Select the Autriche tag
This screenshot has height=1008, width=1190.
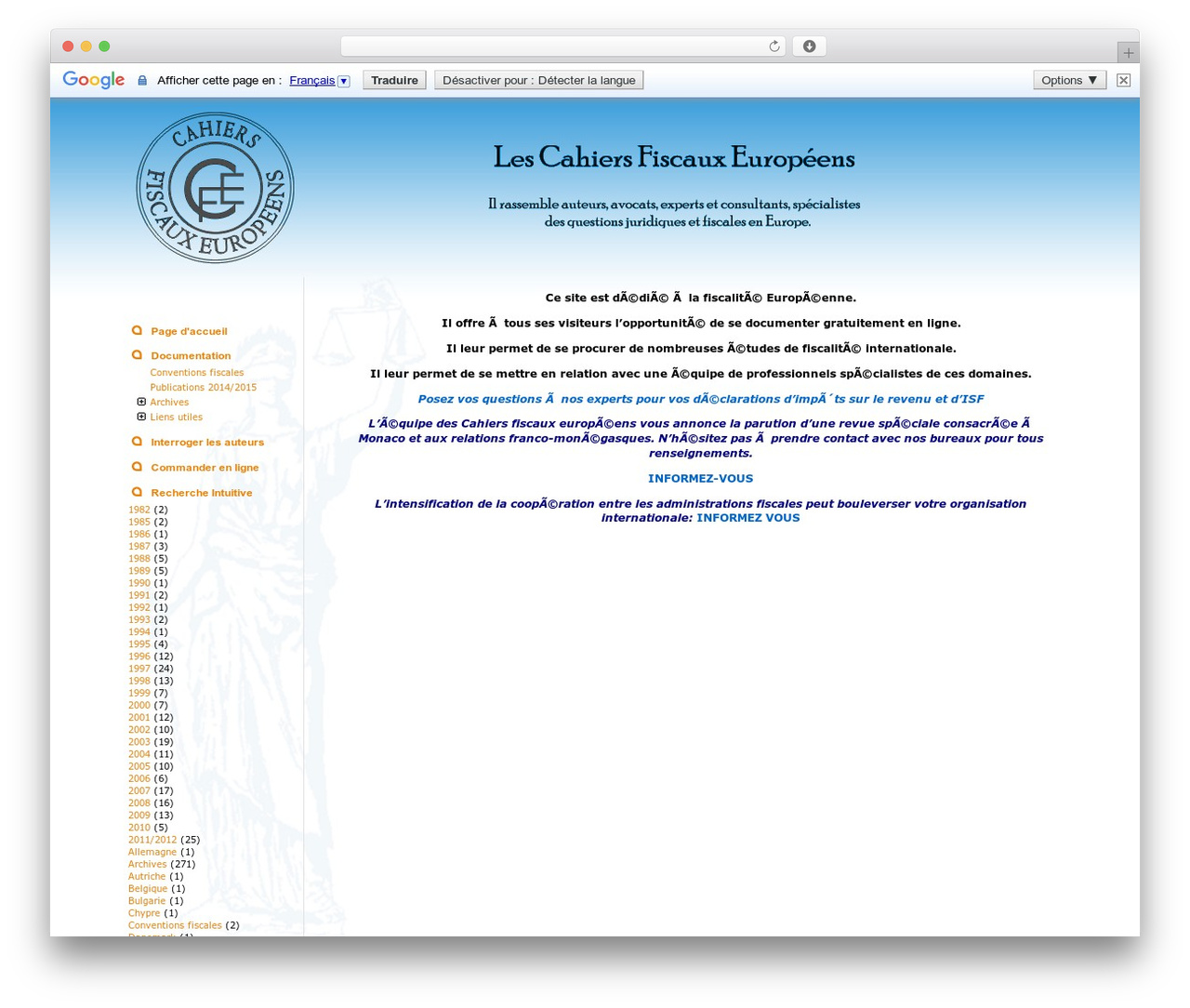[x=147, y=876]
